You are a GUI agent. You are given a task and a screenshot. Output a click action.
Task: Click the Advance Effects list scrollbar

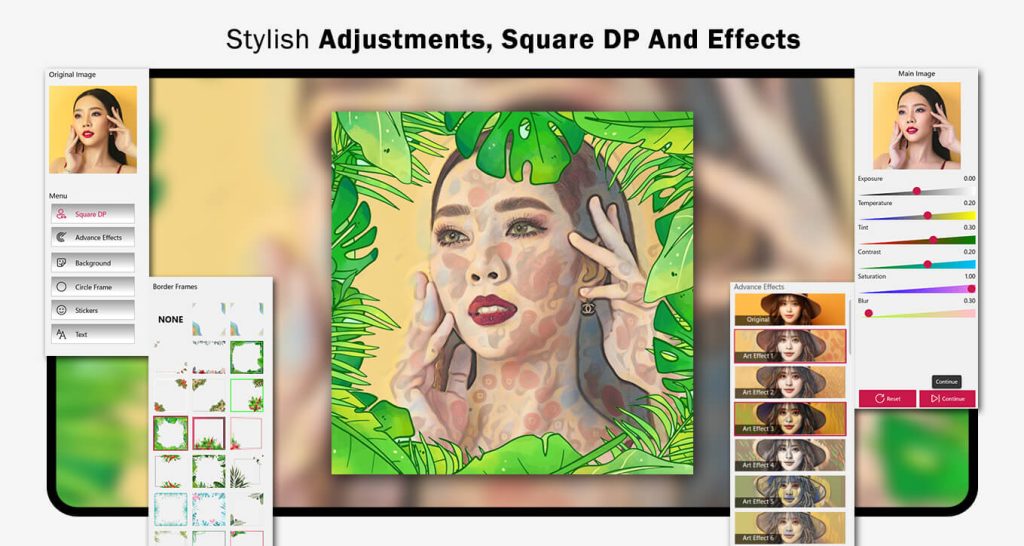tap(850, 327)
